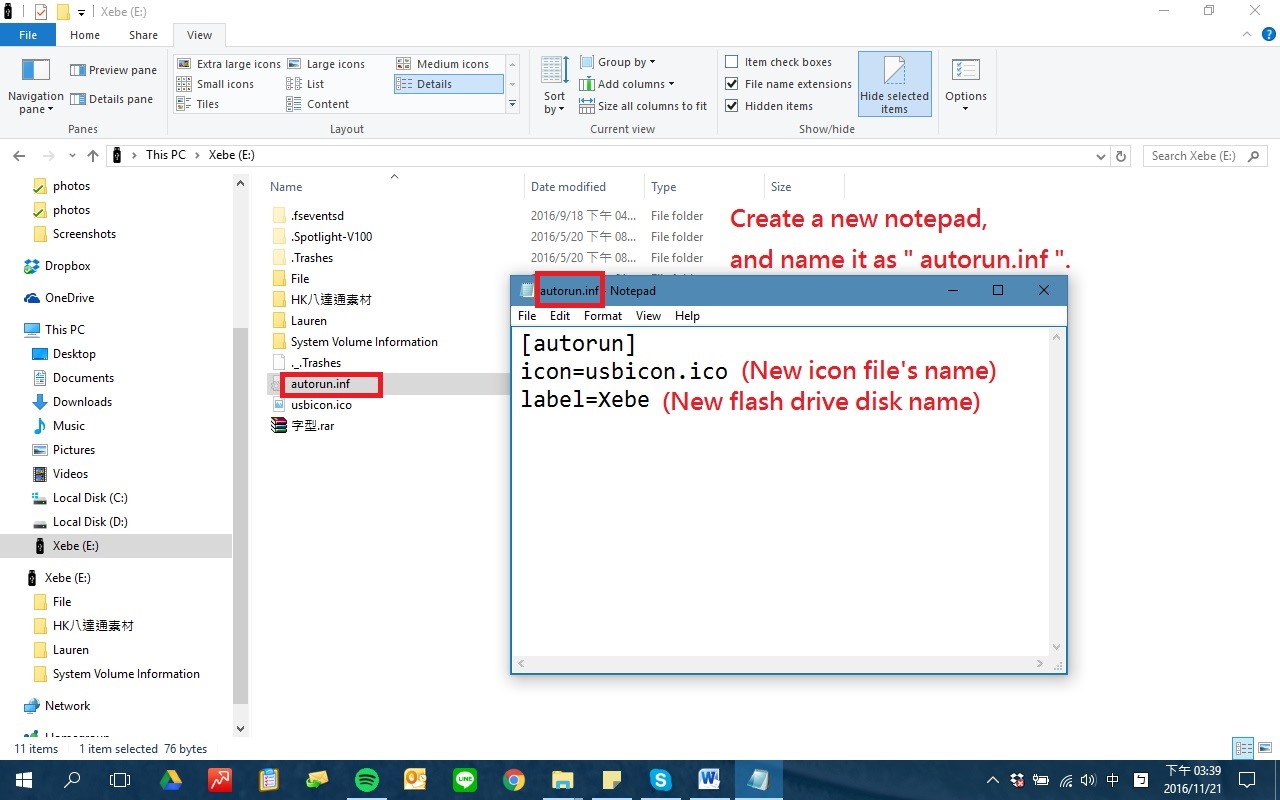Open Google Drive from the taskbar
Viewport: 1280px width, 800px height.
pos(171,780)
